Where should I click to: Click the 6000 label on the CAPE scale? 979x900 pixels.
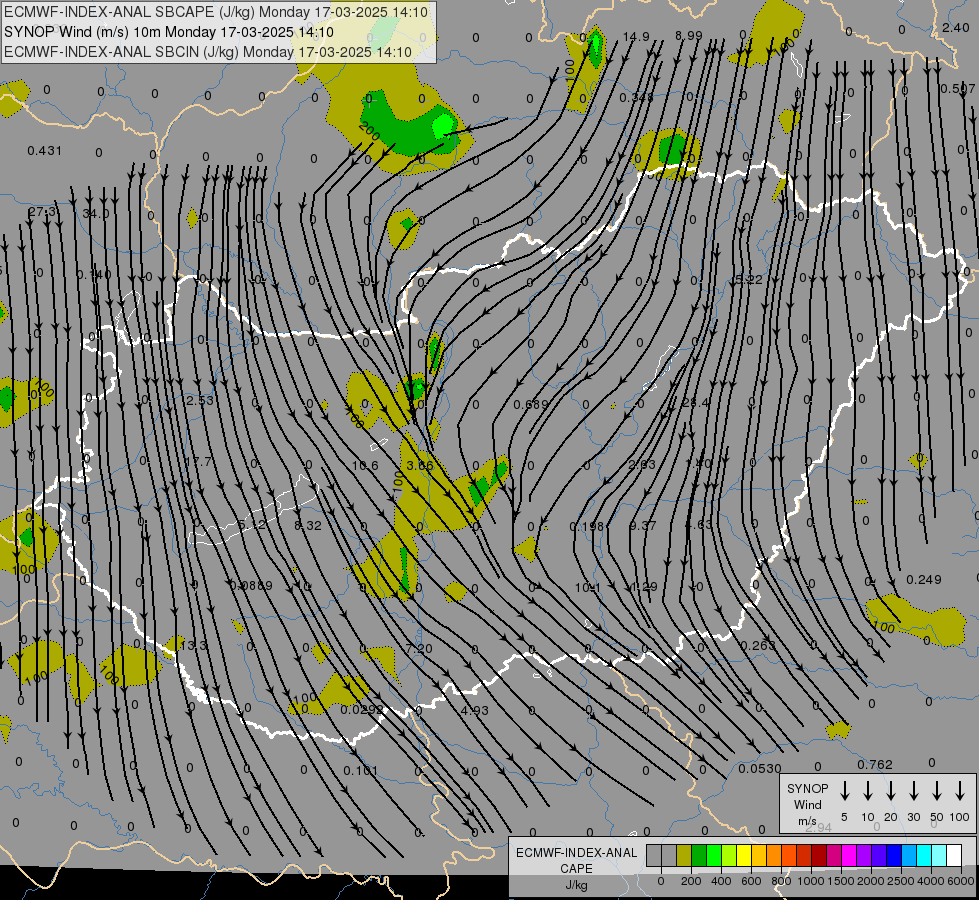[x=963, y=881]
